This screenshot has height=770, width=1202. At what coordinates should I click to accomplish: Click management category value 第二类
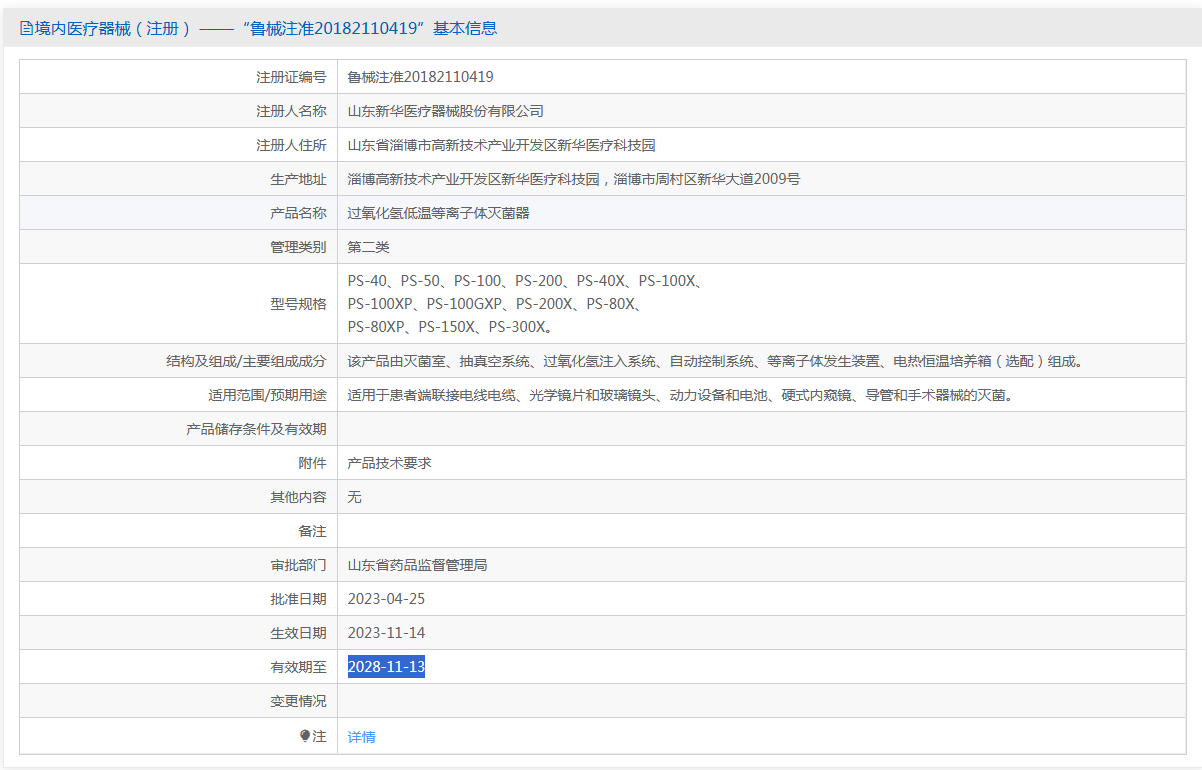coord(369,247)
